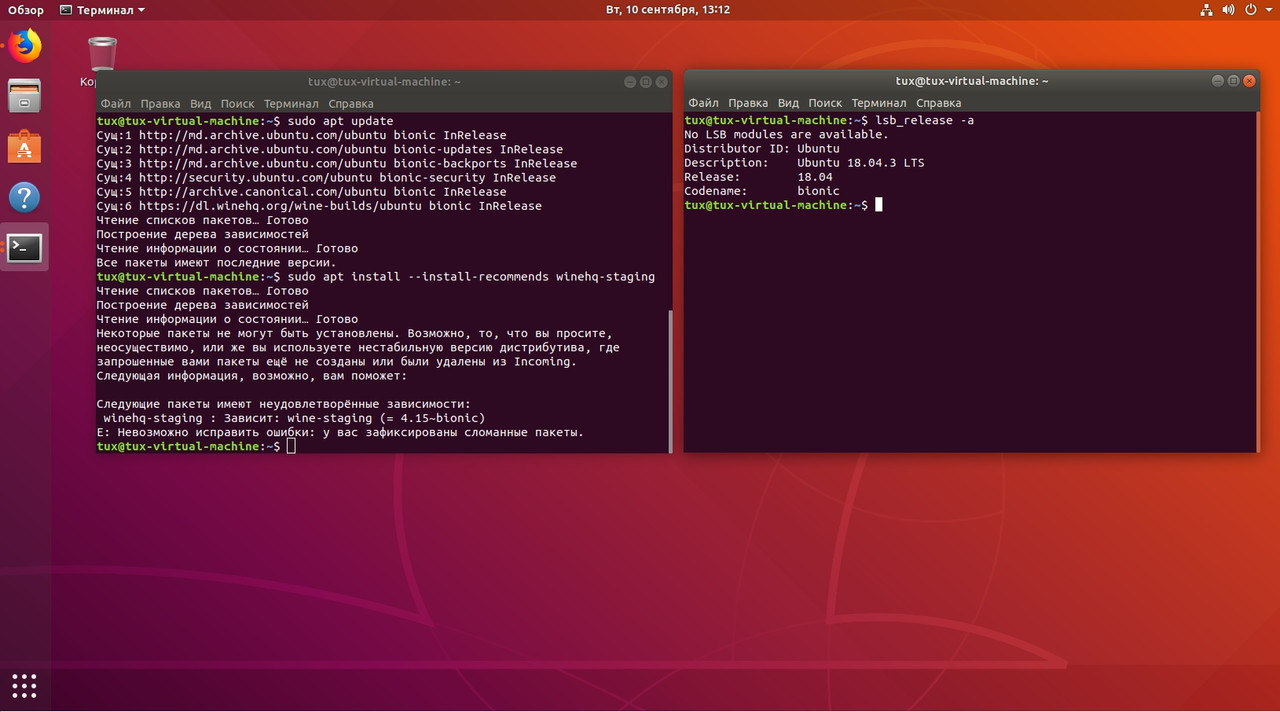Click the 'Codename: bionic' line
This screenshot has height=712, width=1280.
click(x=762, y=190)
